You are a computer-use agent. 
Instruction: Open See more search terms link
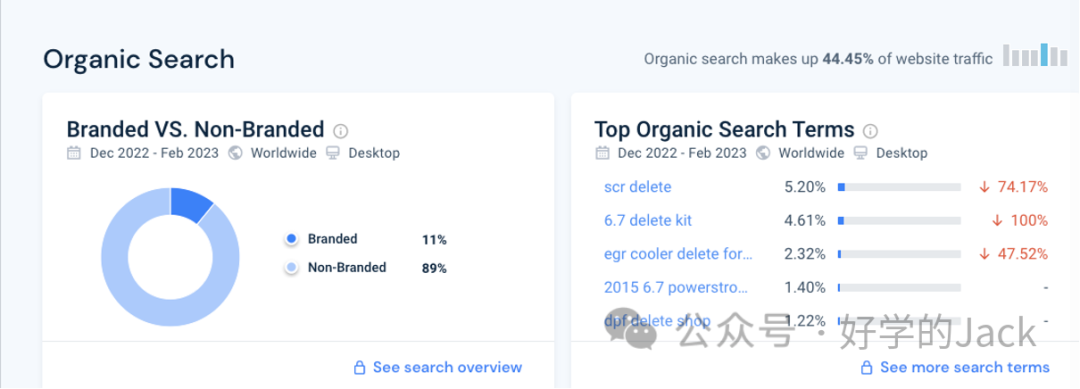click(x=965, y=368)
